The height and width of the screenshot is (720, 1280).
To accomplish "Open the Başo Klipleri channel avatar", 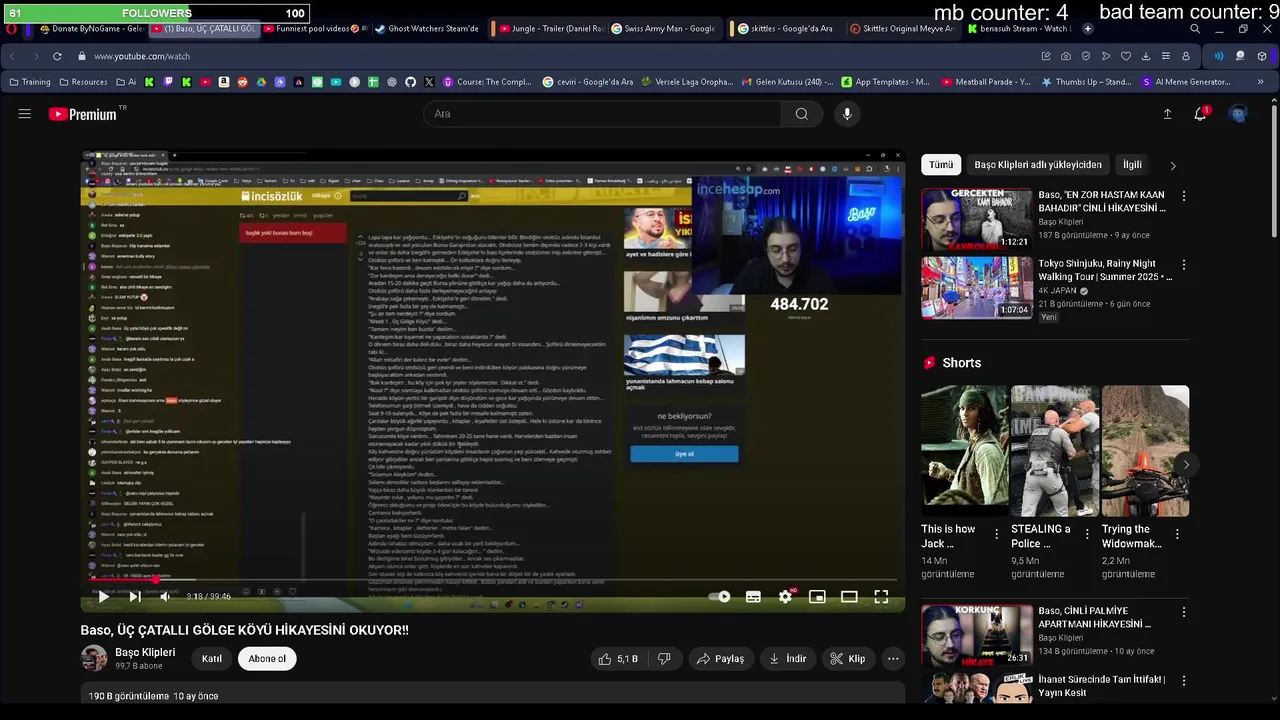I will 94,658.
